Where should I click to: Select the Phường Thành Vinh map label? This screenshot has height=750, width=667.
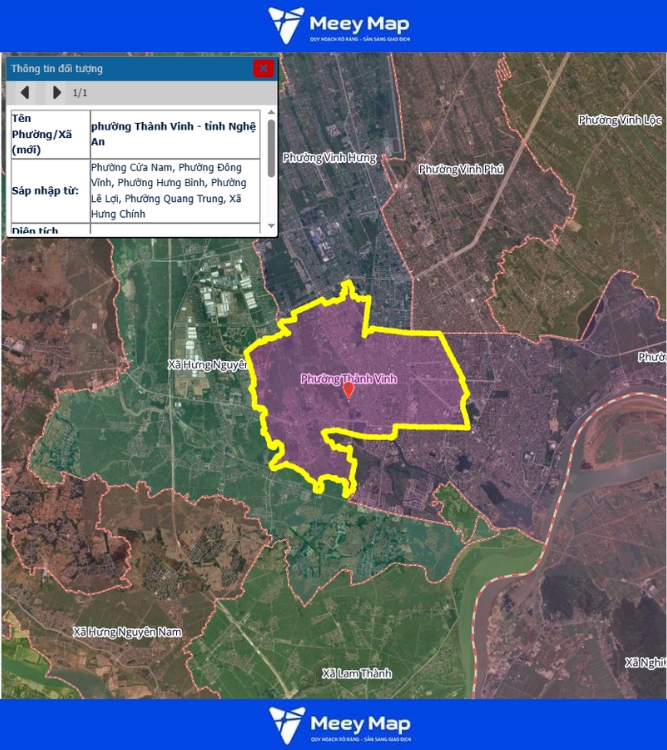coord(349,378)
